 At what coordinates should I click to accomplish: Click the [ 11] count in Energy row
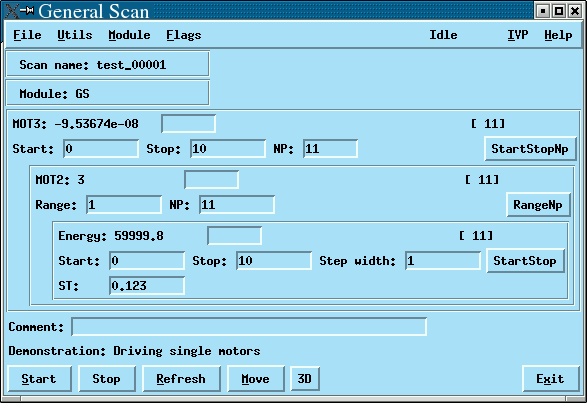[x=476, y=236]
